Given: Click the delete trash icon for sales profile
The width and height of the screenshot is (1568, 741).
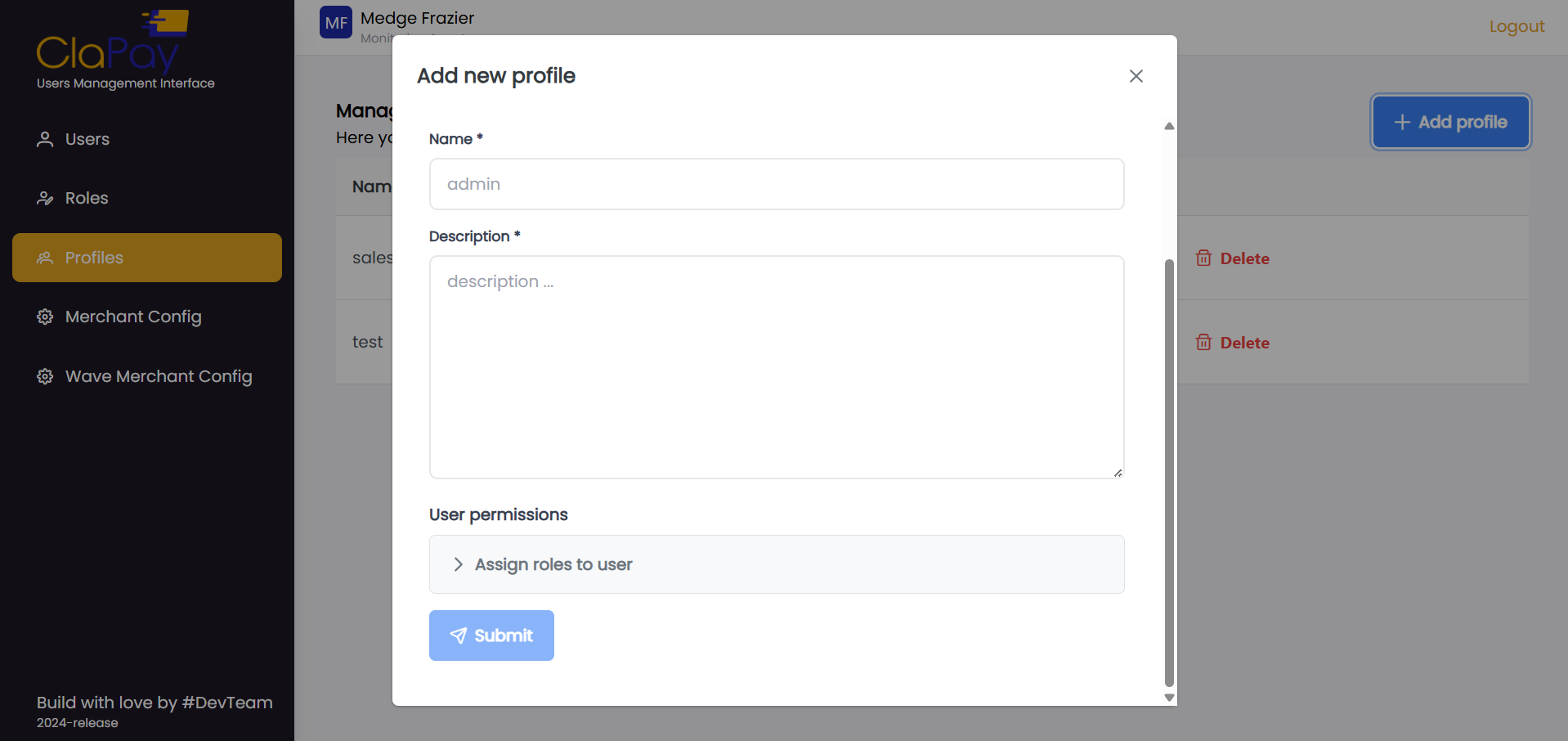Looking at the screenshot, I should coord(1203,258).
